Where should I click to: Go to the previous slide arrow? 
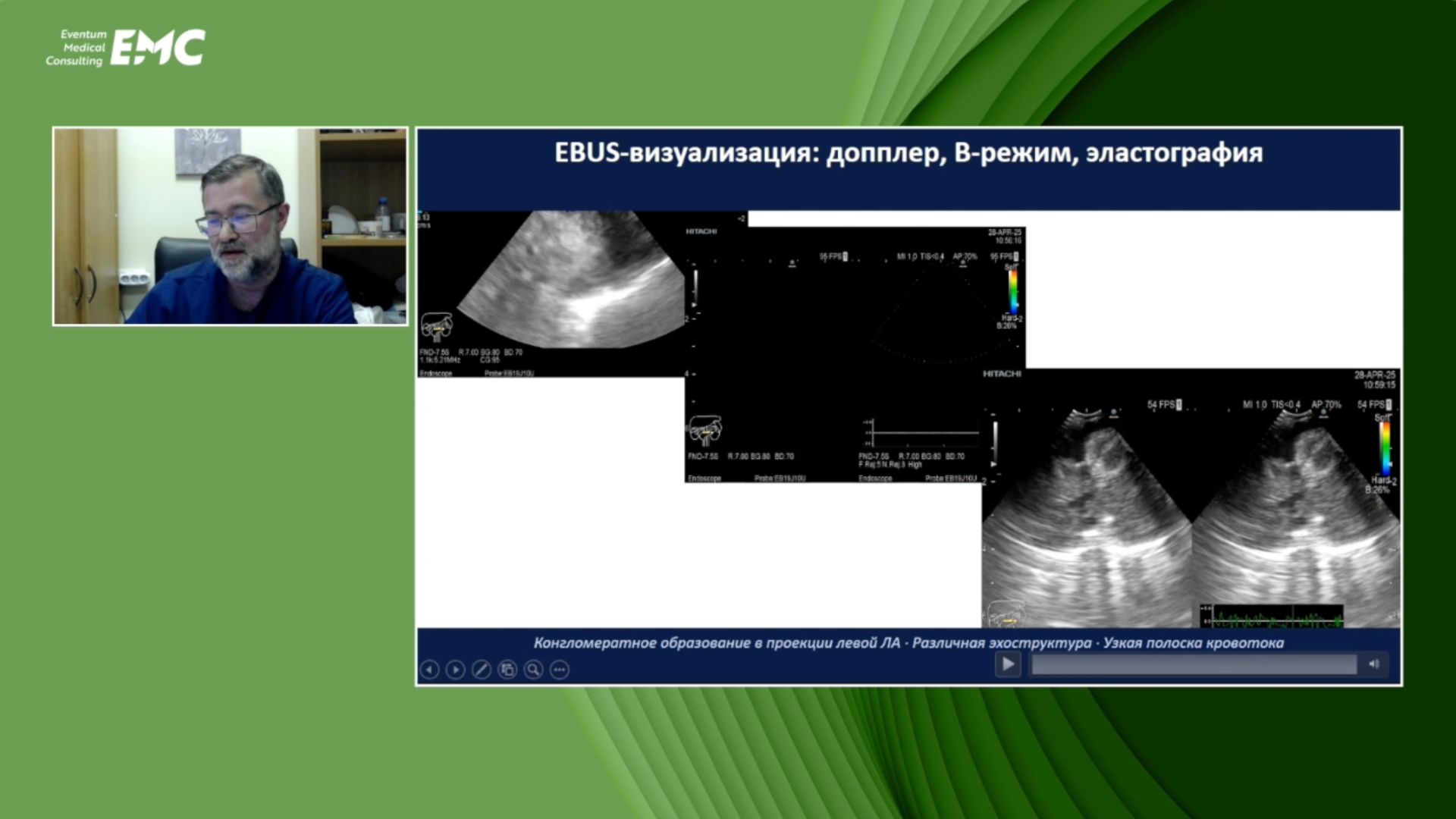429,670
